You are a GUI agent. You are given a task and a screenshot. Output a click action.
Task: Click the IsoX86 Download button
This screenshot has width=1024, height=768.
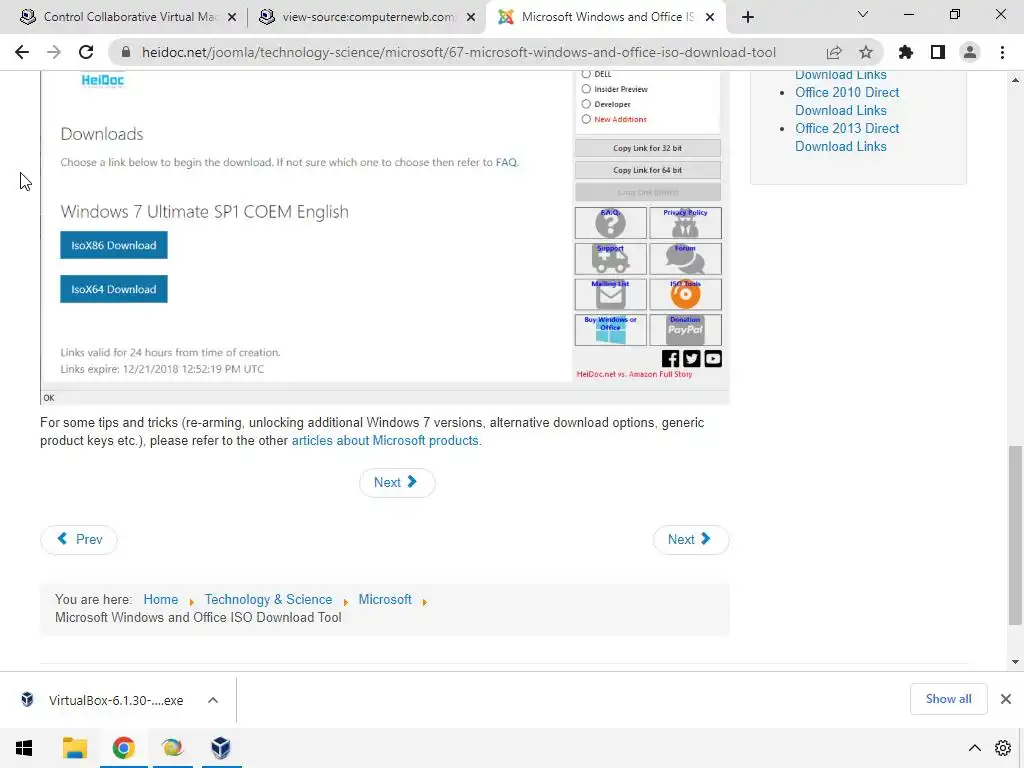click(x=114, y=245)
